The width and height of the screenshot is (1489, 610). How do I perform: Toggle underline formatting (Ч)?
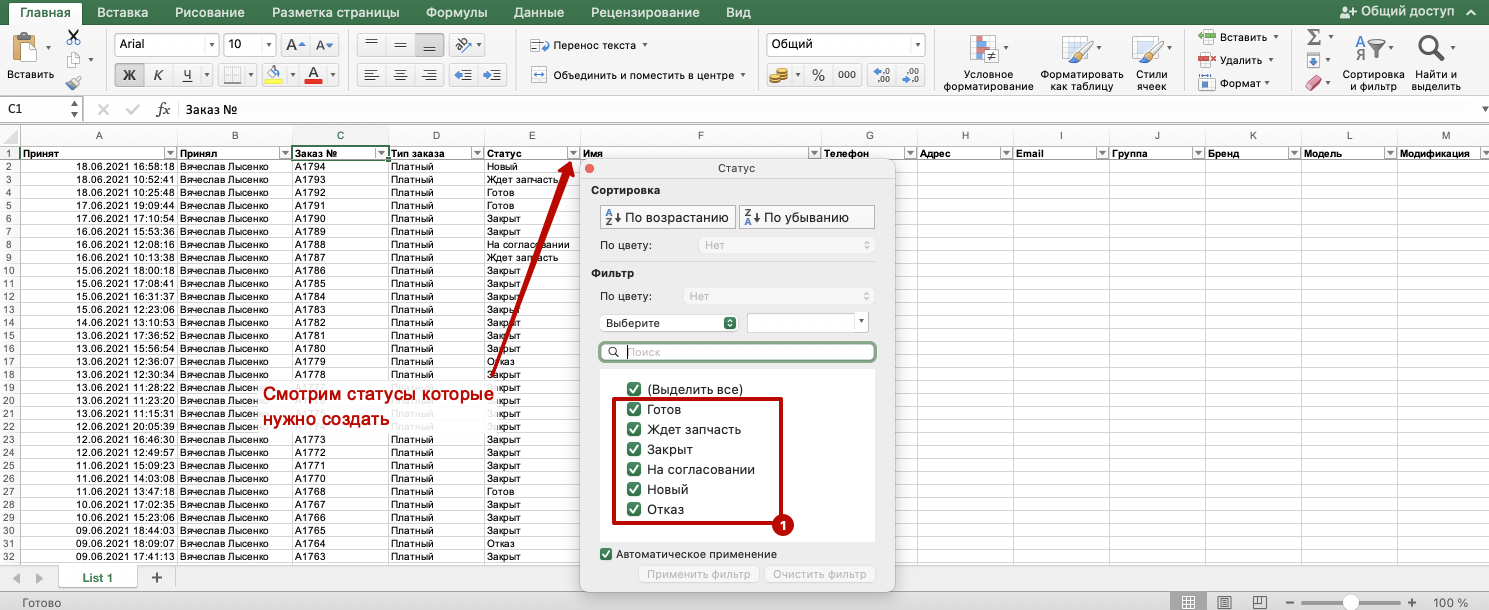[187, 75]
